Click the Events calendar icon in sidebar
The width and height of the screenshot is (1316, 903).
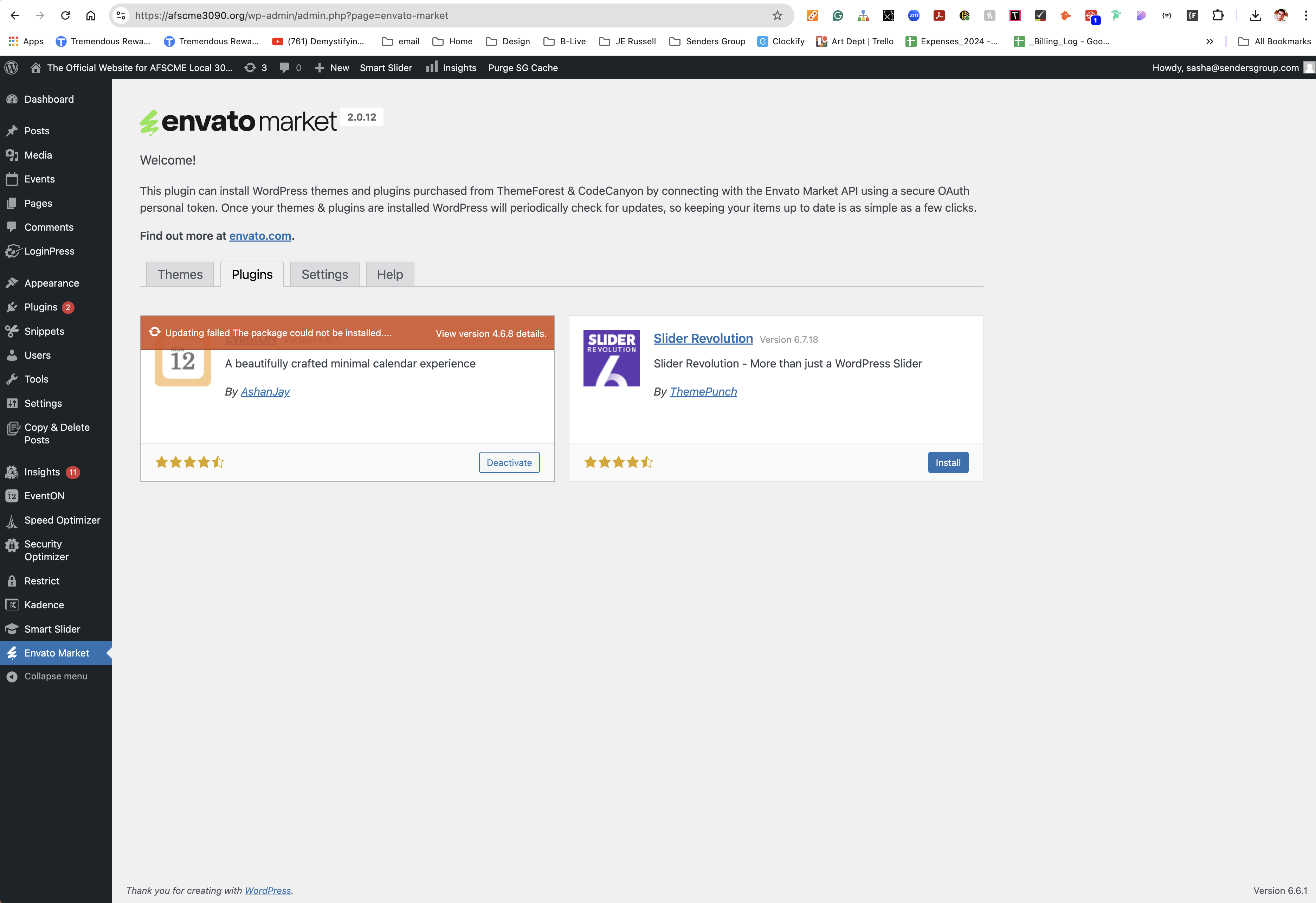coord(12,179)
